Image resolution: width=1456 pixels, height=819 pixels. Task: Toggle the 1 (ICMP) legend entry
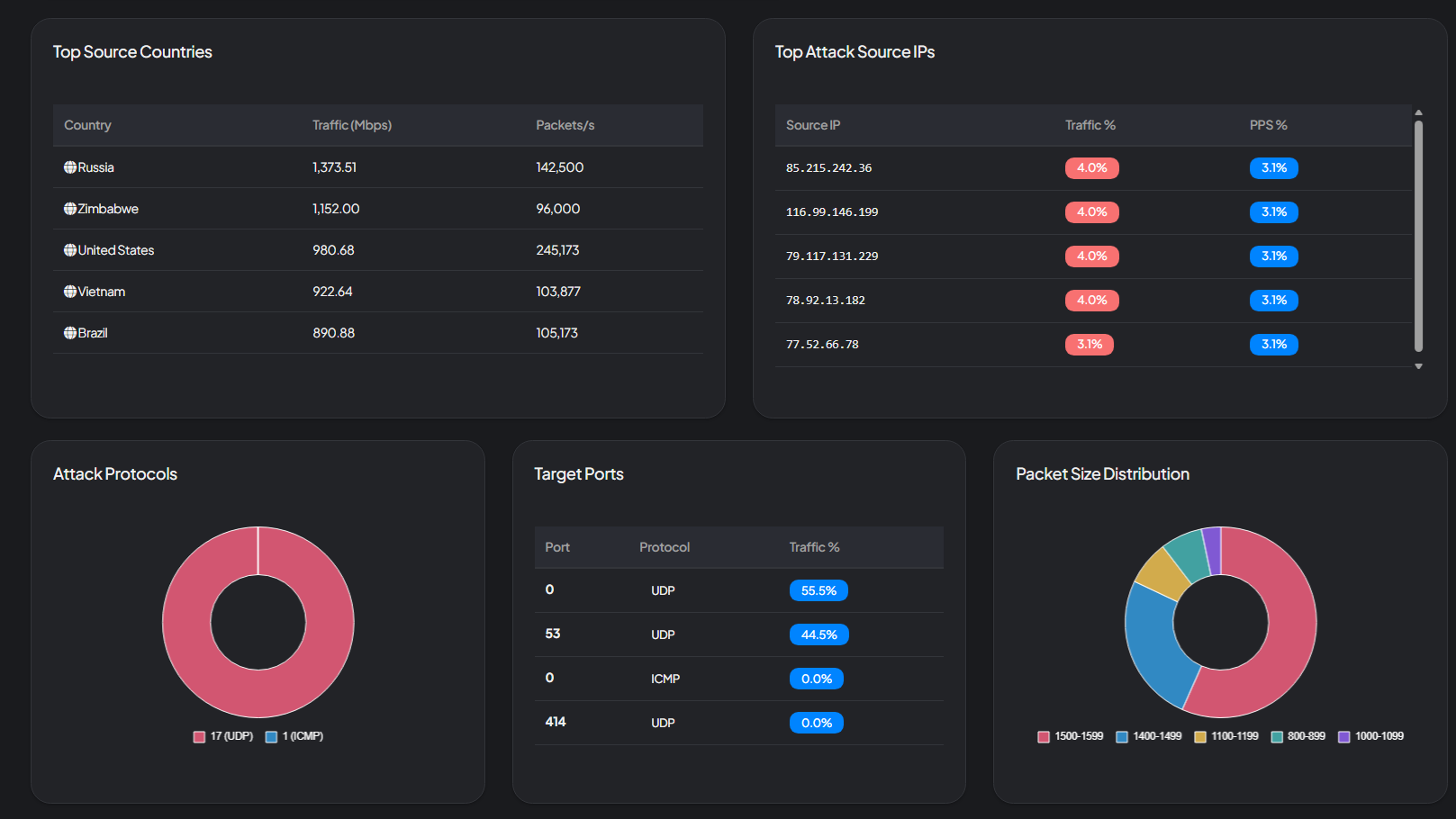(294, 736)
